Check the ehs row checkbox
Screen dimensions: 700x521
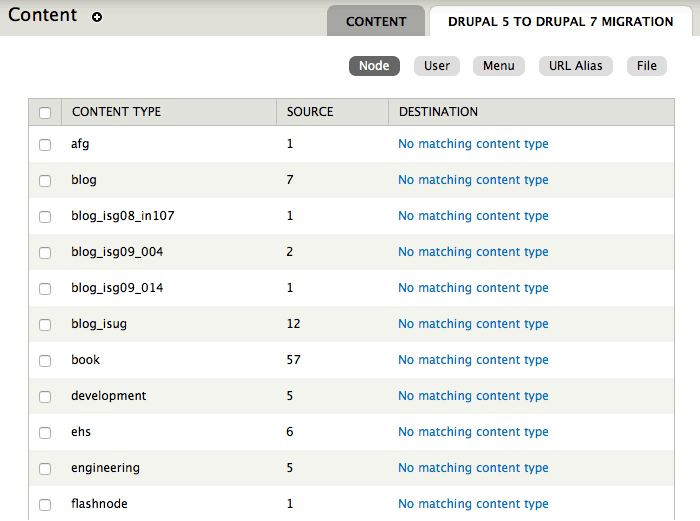(x=45, y=433)
